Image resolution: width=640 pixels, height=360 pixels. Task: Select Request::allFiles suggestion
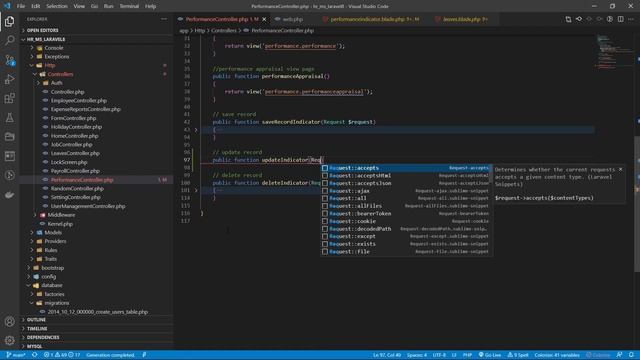click(406, 206)
